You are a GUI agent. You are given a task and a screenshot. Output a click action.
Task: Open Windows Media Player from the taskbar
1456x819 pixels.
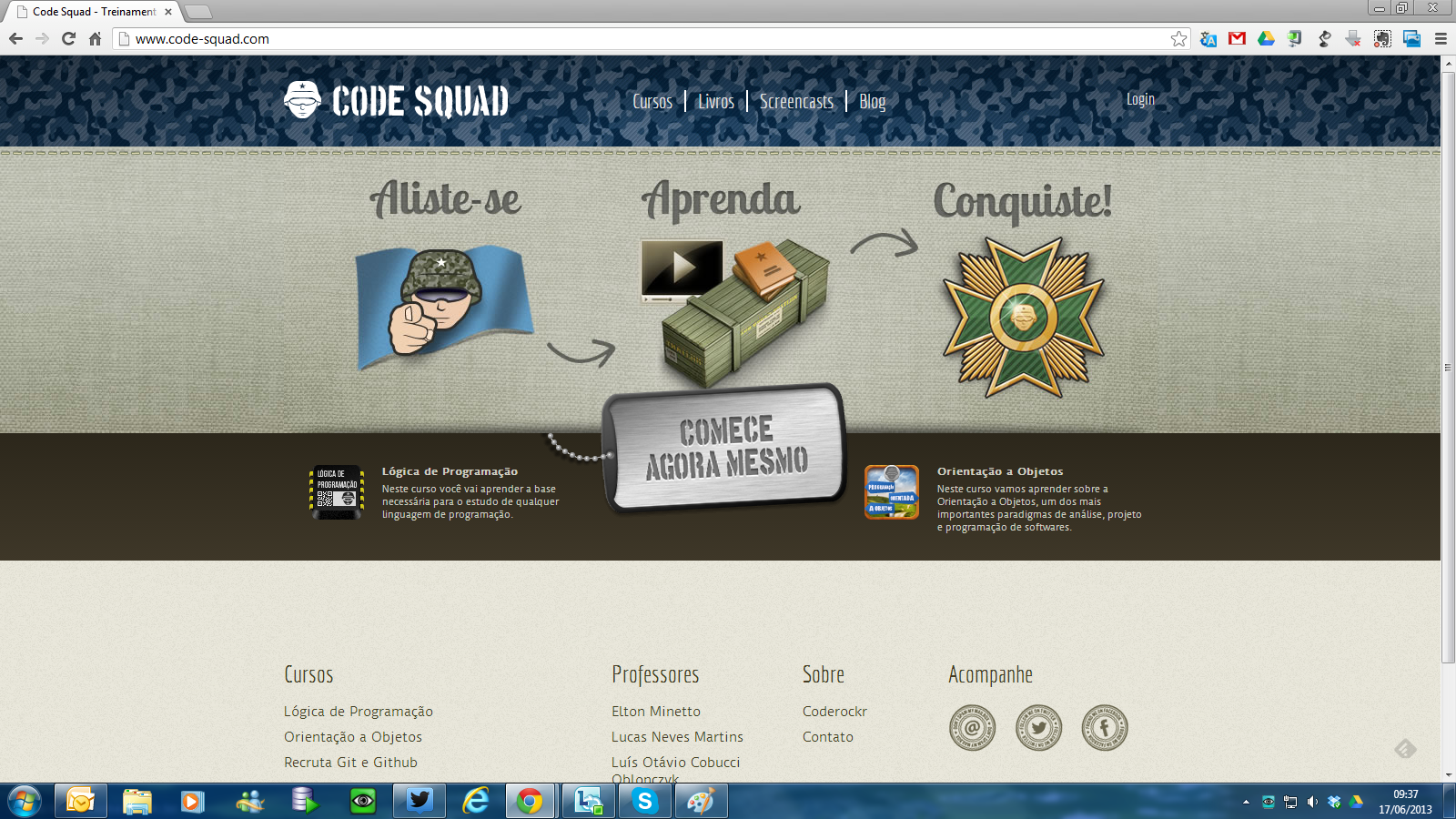193,802
